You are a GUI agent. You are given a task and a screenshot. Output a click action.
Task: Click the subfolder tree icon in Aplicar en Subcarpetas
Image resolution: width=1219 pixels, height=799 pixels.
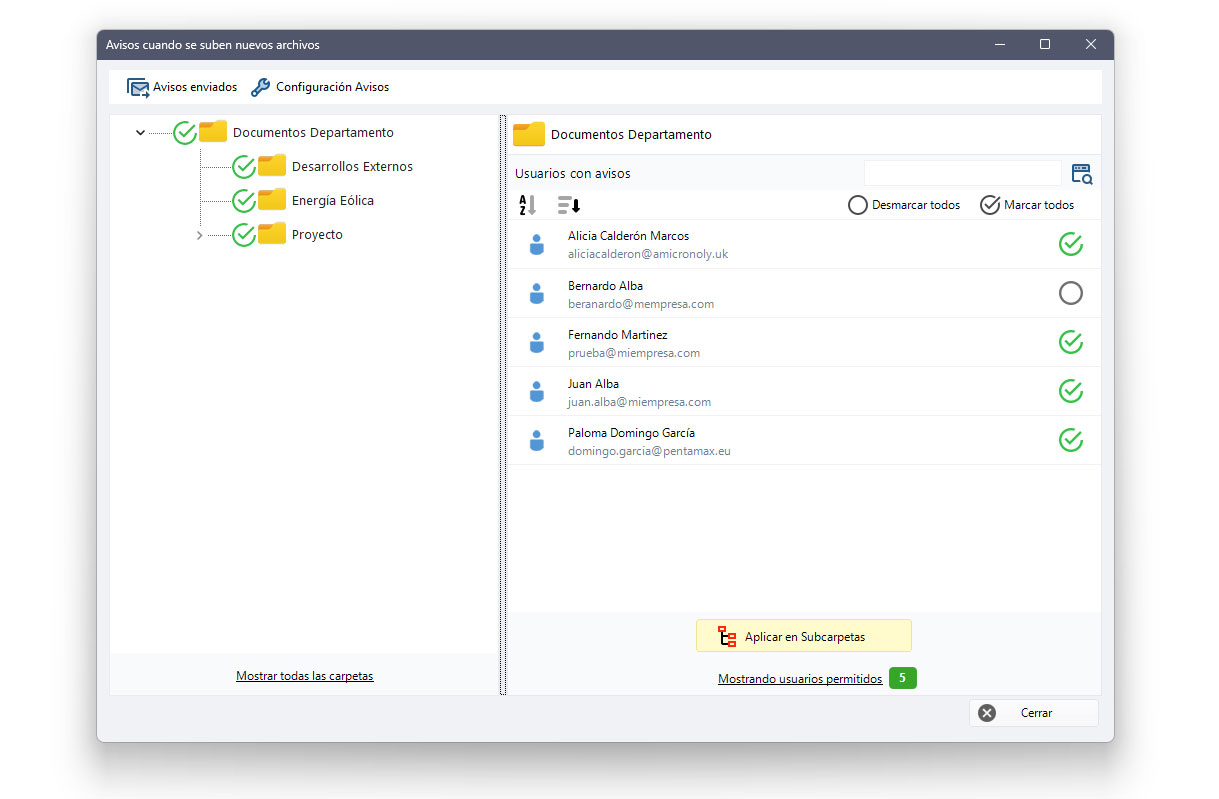(x=727, y=636)
